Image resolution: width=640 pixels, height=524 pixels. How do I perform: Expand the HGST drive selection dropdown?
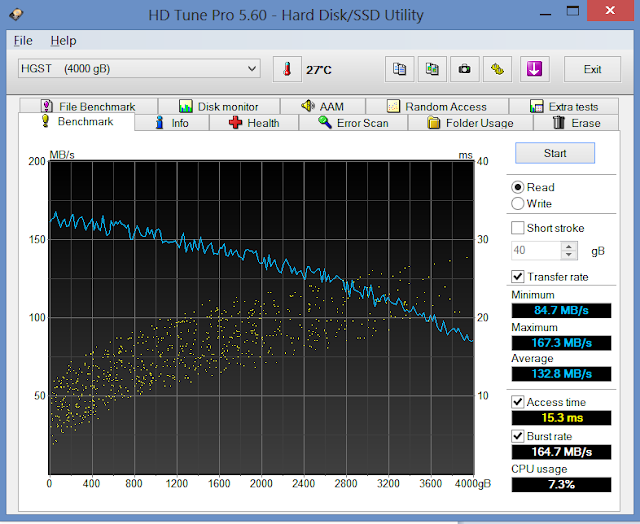click(252, 69)
